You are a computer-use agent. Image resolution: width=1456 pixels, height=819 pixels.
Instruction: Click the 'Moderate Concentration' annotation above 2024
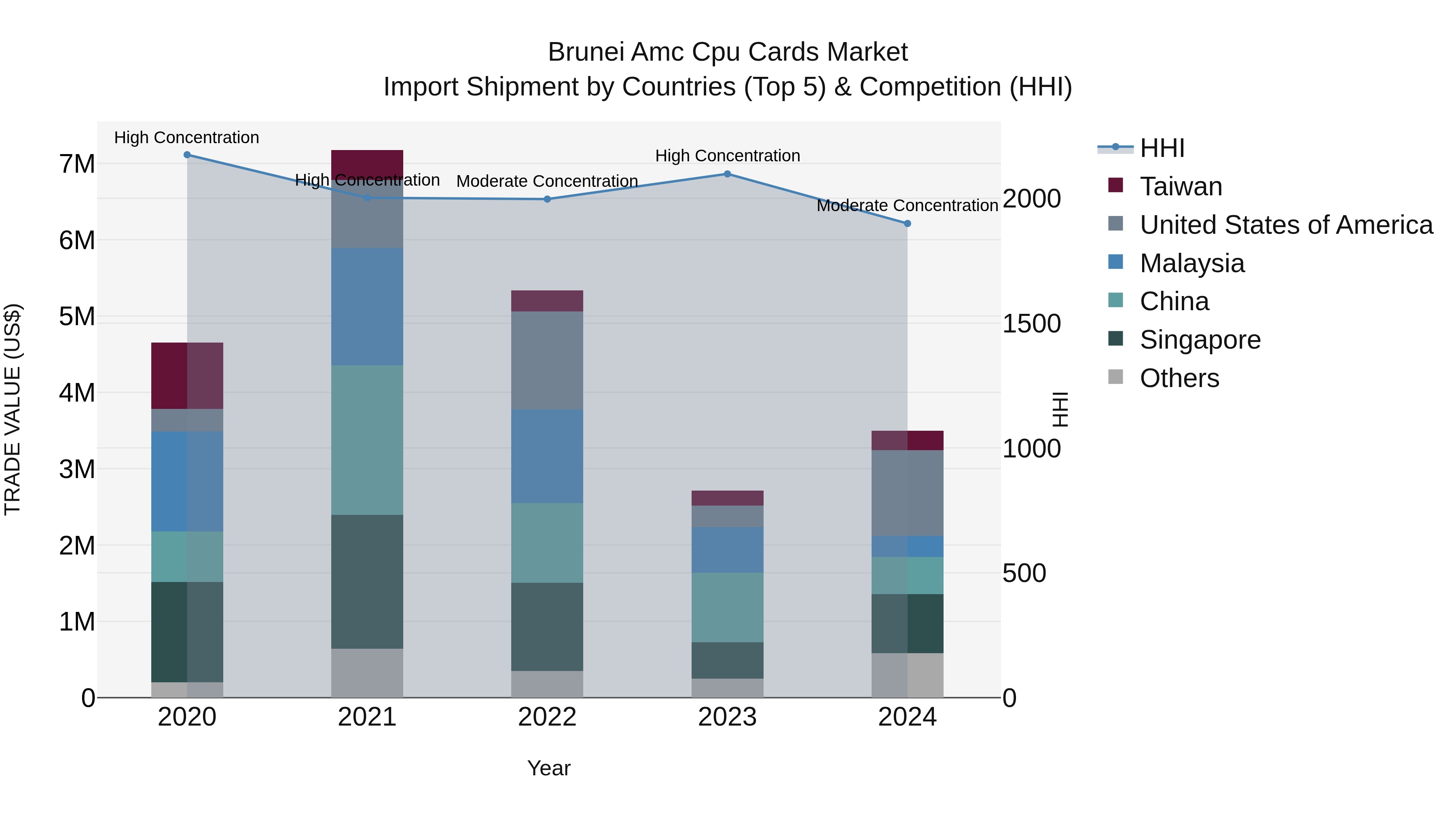click(x=908, y=205)
